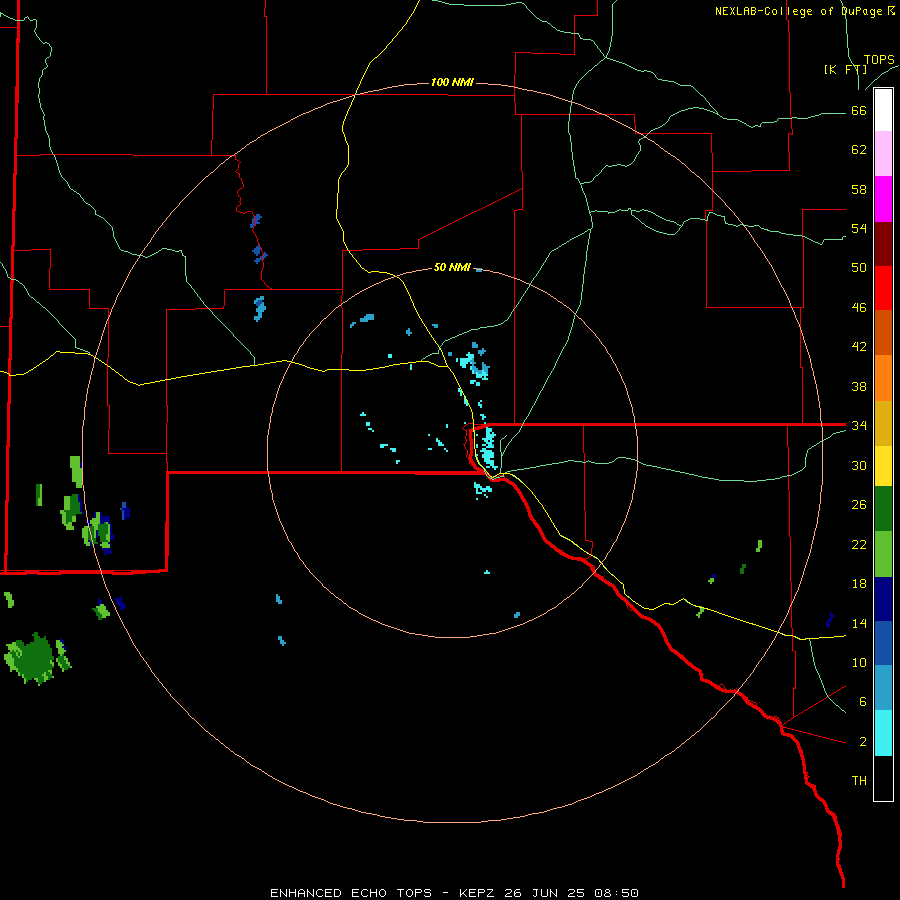Click the black TH swatch at the scale bottom
Image resolution: width=900 pixels, height=900 pixels.
pyautogui.click(x=883, y=778)
